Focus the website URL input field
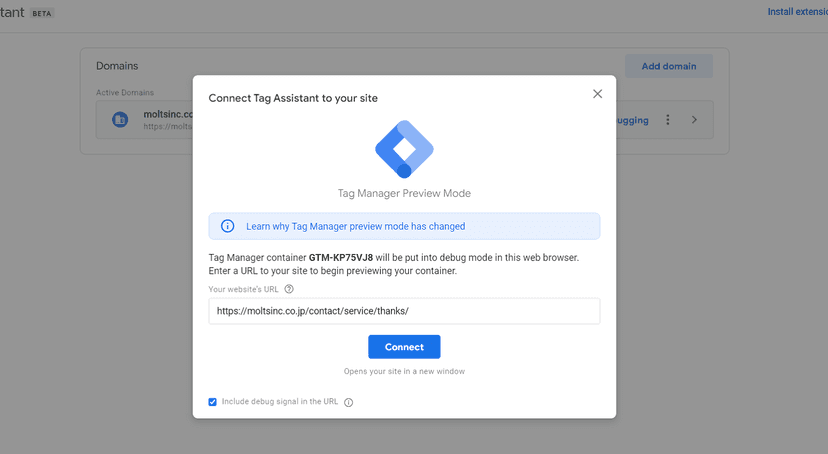 click(x=404, y=311)
